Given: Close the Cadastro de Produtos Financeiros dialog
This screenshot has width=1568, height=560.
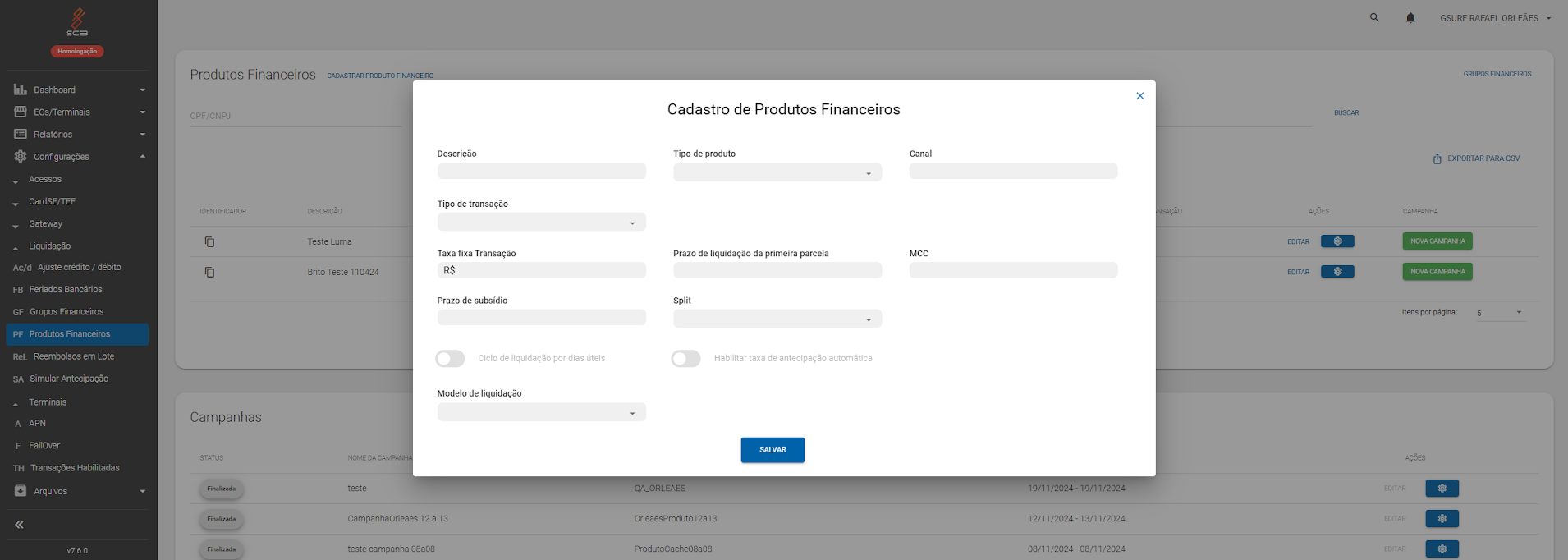Looking at the screenshot, I should coord(1139,96).
